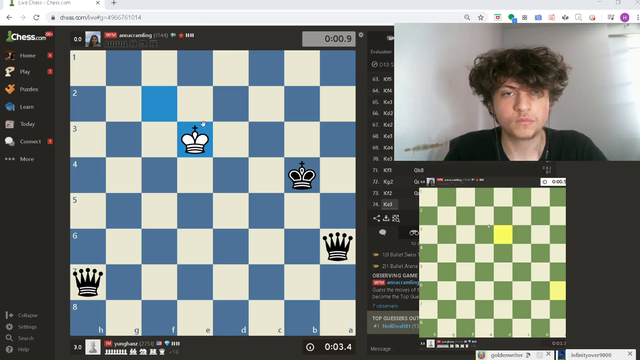This screenshot has height=360, width=640.
Task: Open Learn in the sidebar
Action: click(27, 107)
